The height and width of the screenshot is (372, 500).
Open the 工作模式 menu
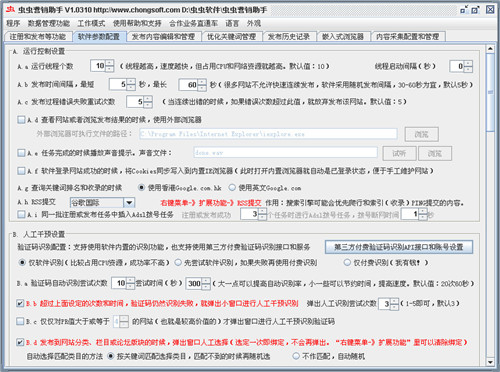pyautogui.click(x=91, y=23)
